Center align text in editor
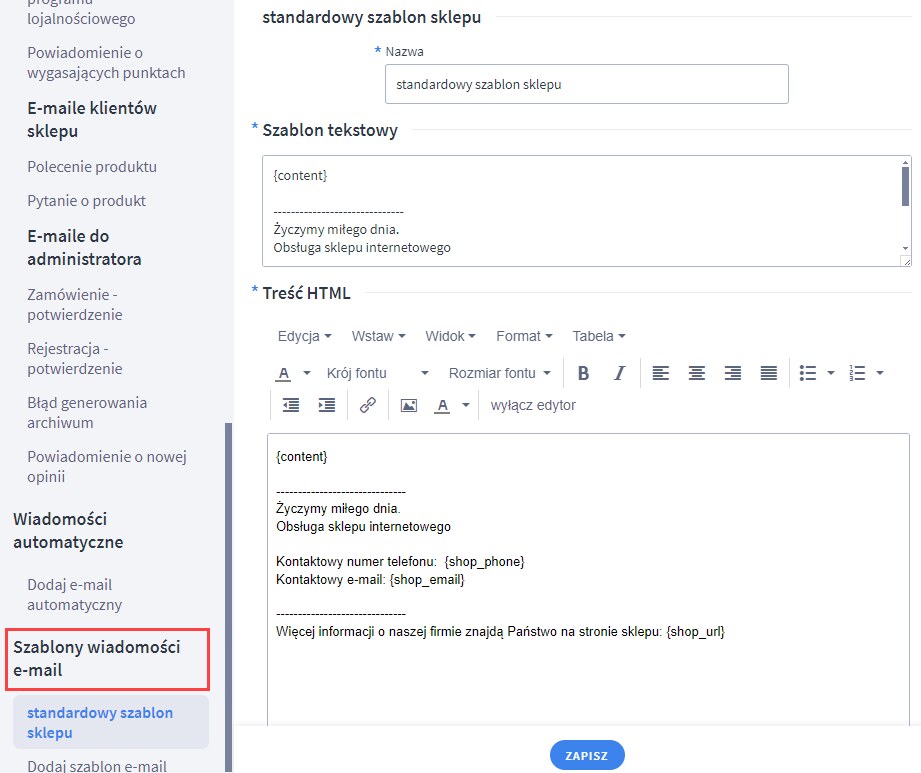The height and width of the screenshot is (773, 921). pos(697,373)
